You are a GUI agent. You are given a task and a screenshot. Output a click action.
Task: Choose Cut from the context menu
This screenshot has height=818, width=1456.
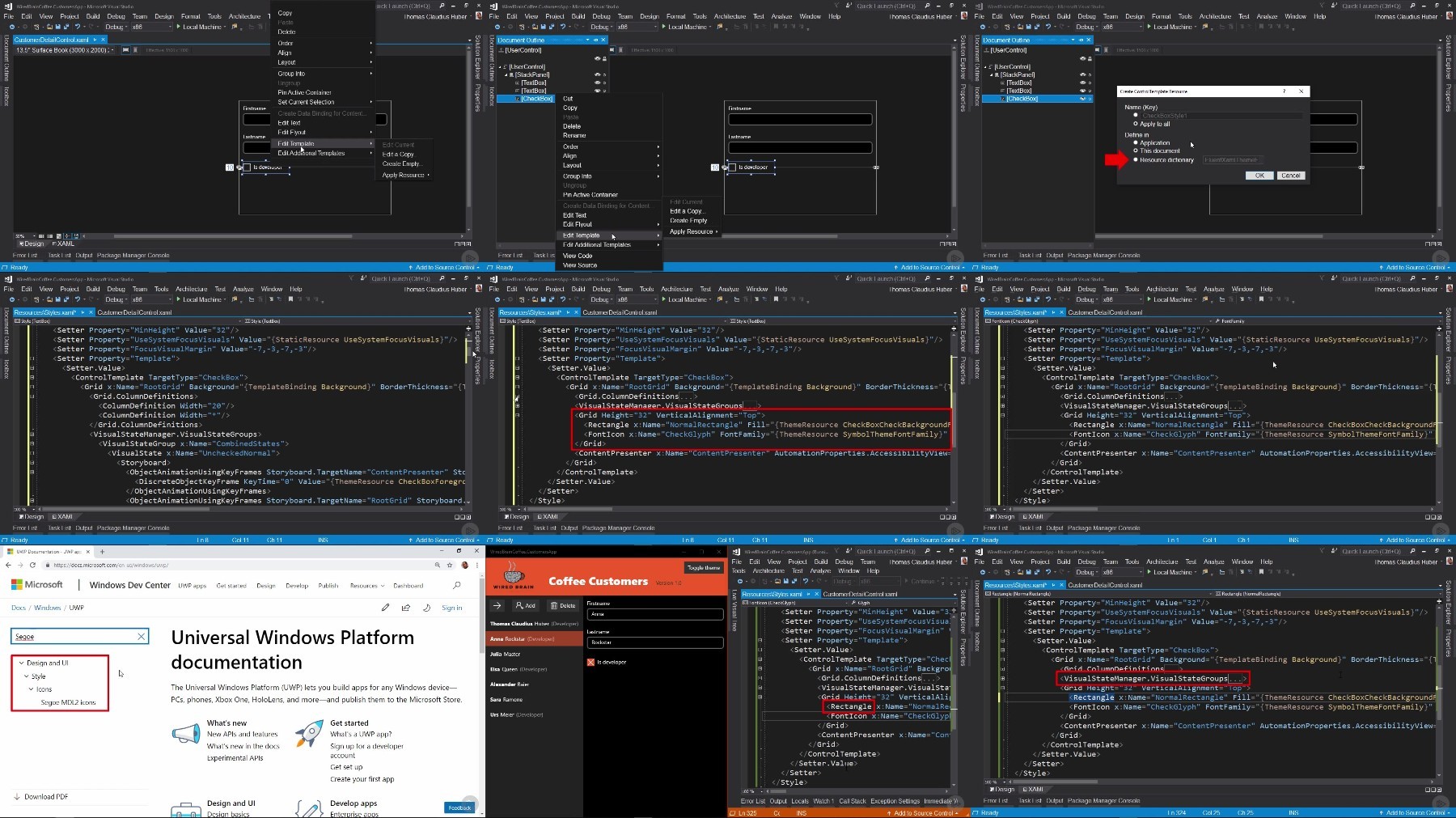tap(568, 99)
